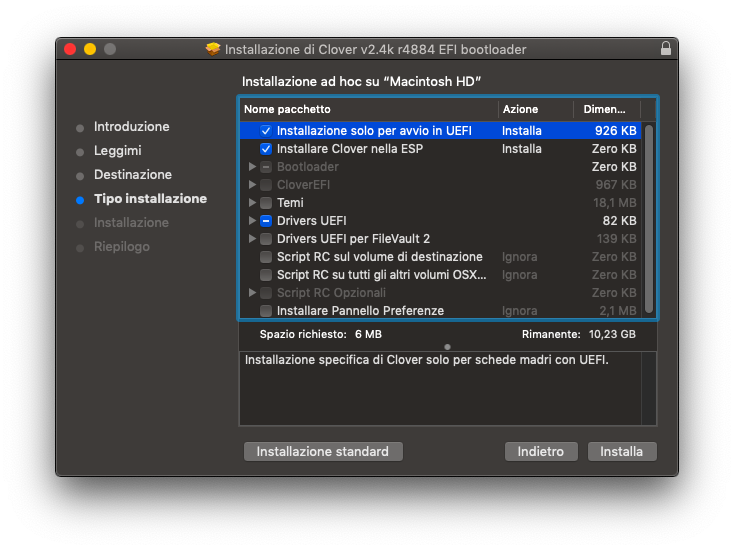Expand Drivers UEFI per FileVault 2 group
The image size is (734, 550).
click(x=252, y=239)
